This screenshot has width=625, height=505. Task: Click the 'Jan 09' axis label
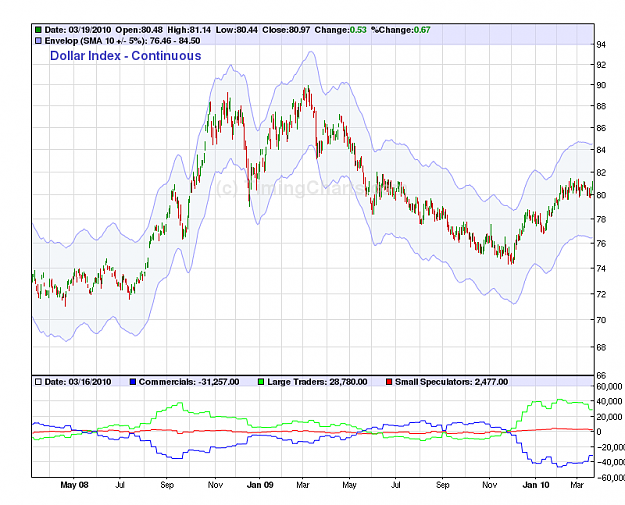[x=260, y=485]
